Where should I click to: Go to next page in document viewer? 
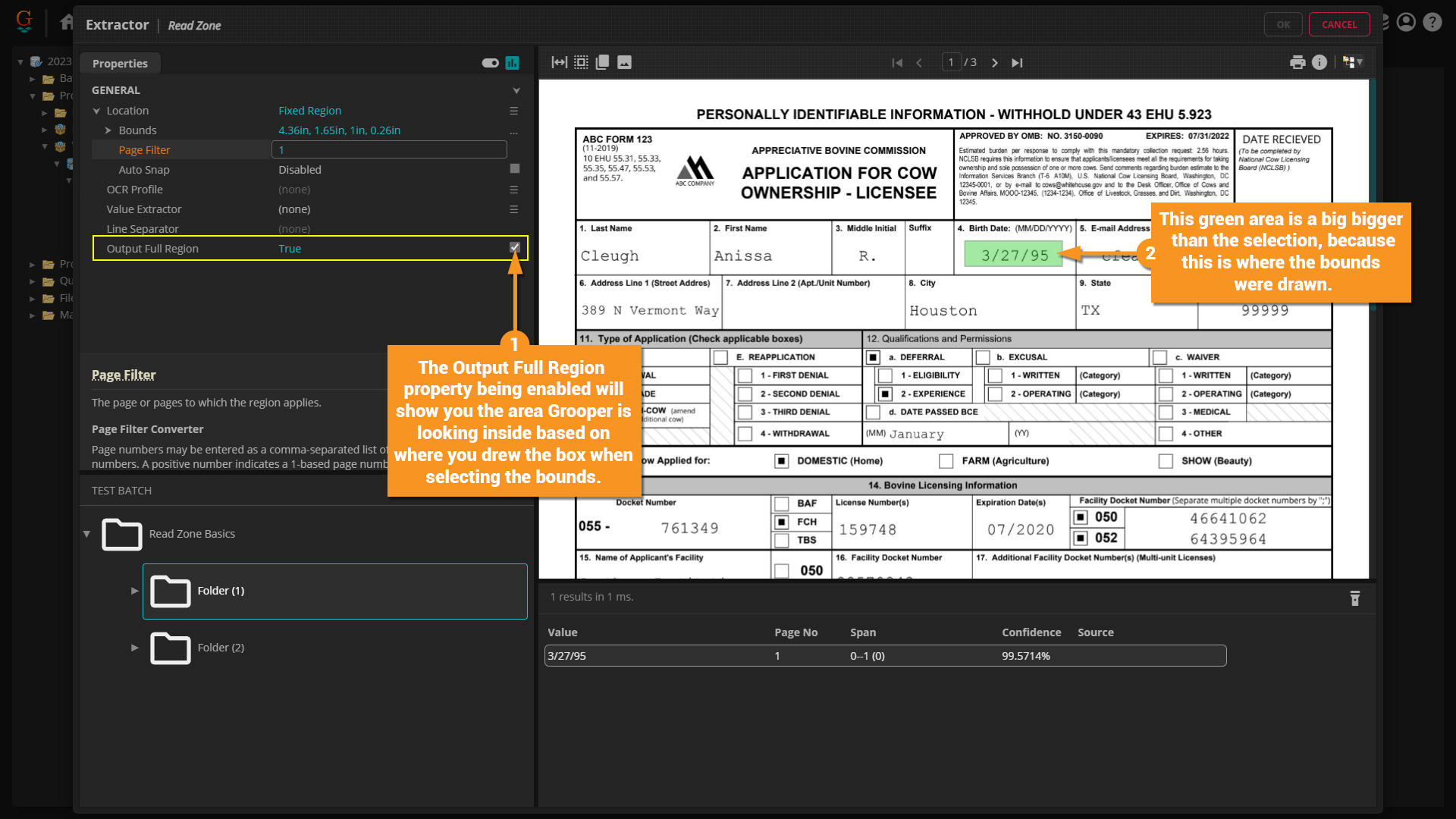point(995,63)
